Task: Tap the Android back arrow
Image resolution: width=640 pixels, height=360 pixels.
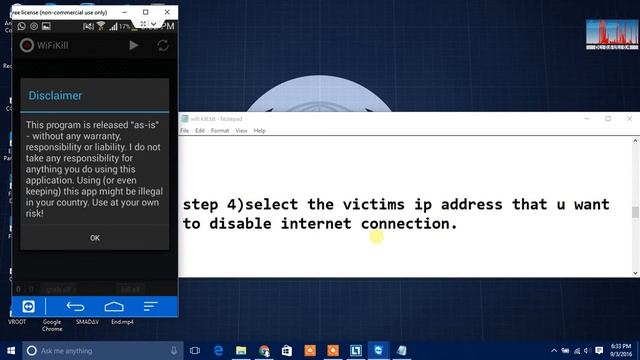Action: 76,307
